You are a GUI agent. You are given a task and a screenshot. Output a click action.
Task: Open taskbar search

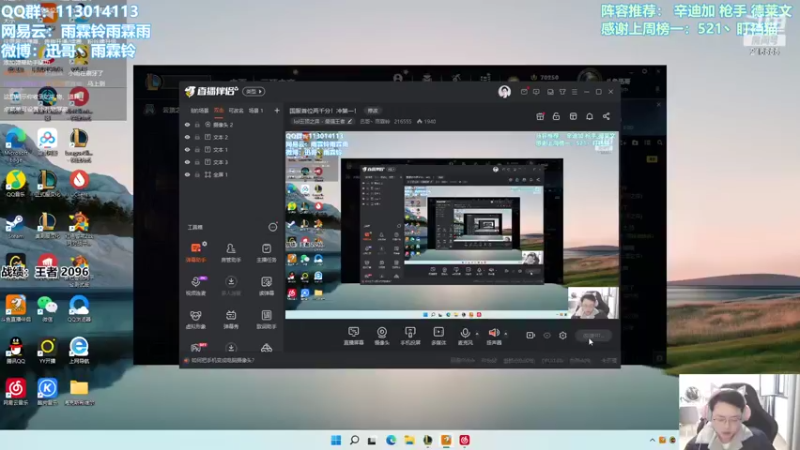(354, 440)
